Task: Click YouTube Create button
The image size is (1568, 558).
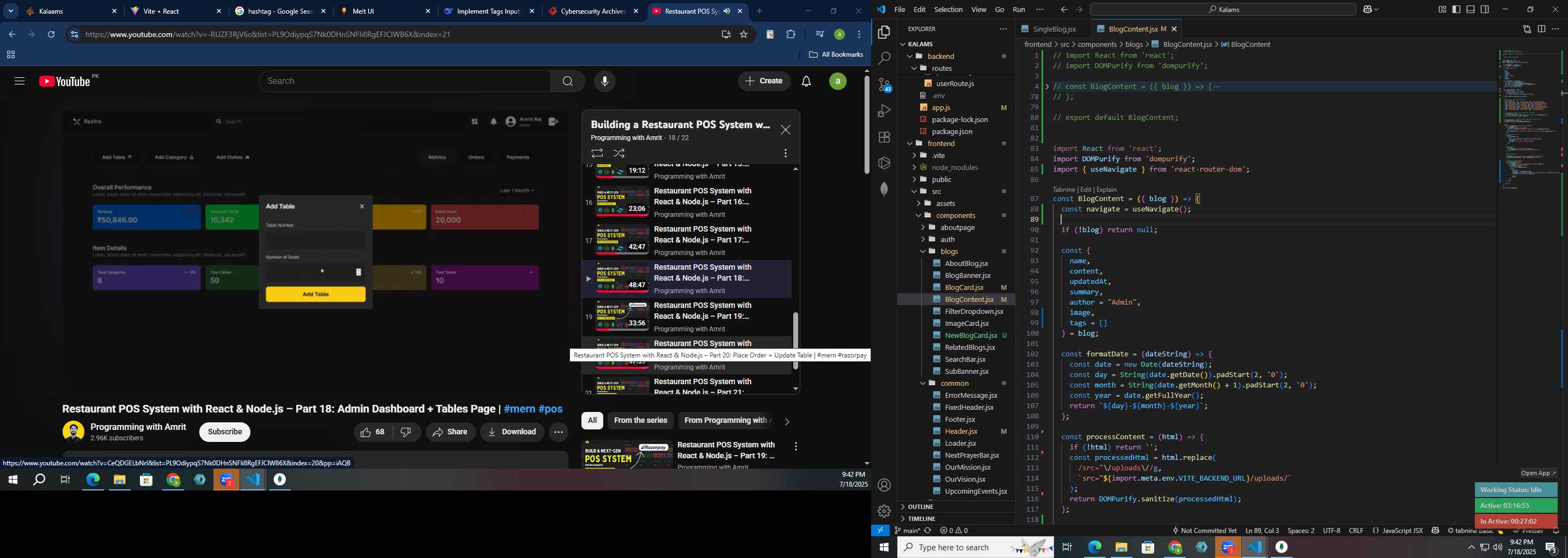Action: [764, 81]
